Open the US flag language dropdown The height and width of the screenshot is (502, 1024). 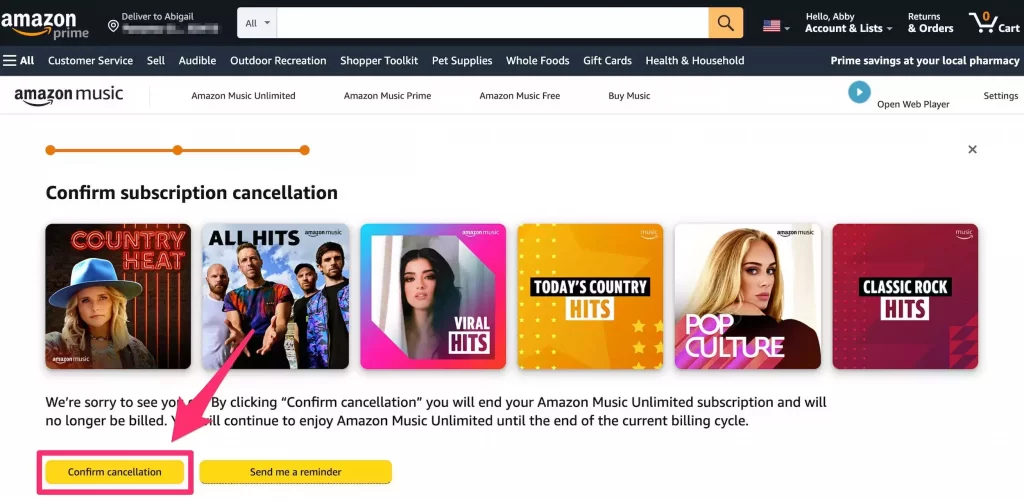click(x=776, y=26)
